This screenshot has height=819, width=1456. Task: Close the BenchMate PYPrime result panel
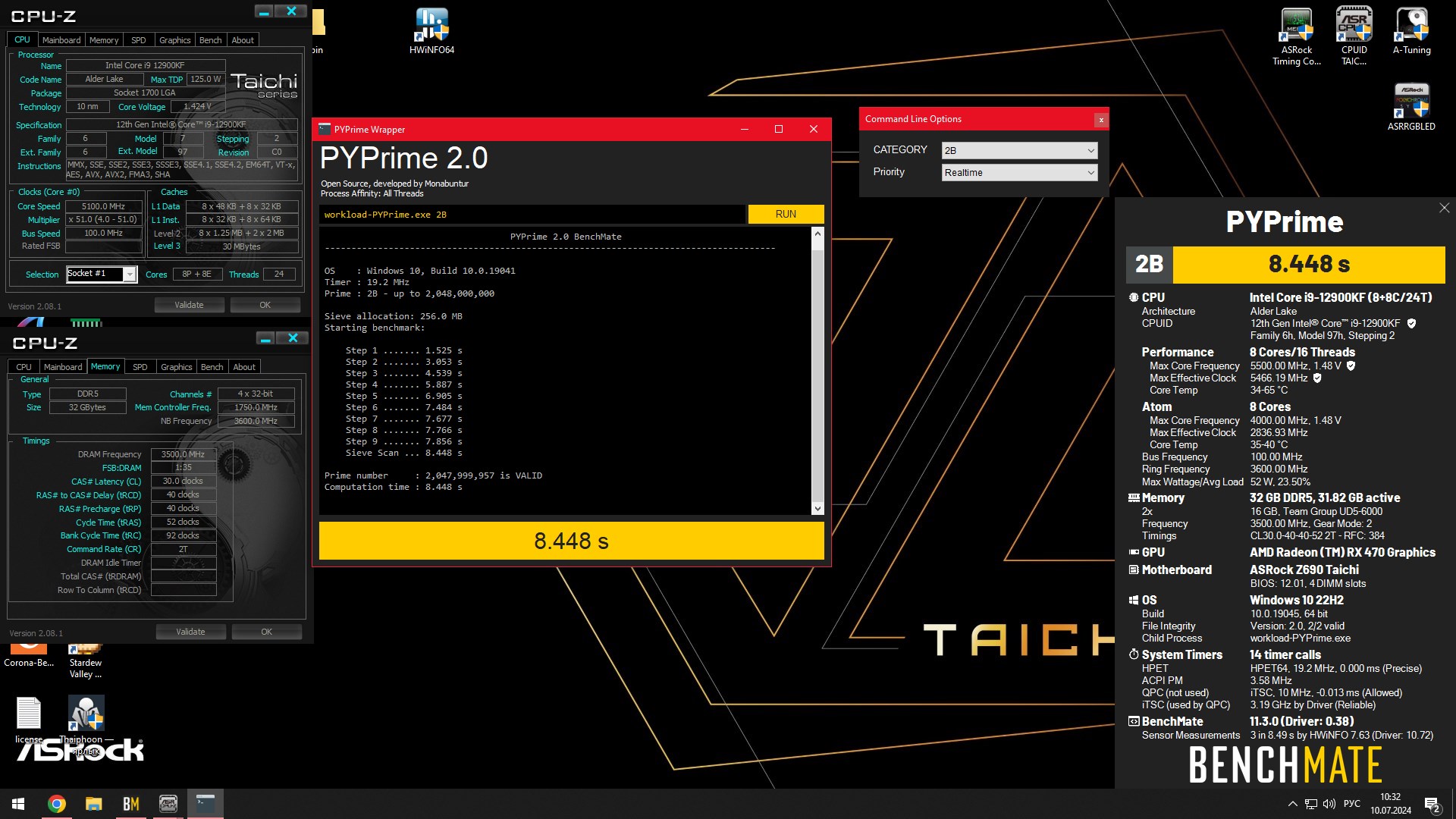click(x=1444, y=208)
